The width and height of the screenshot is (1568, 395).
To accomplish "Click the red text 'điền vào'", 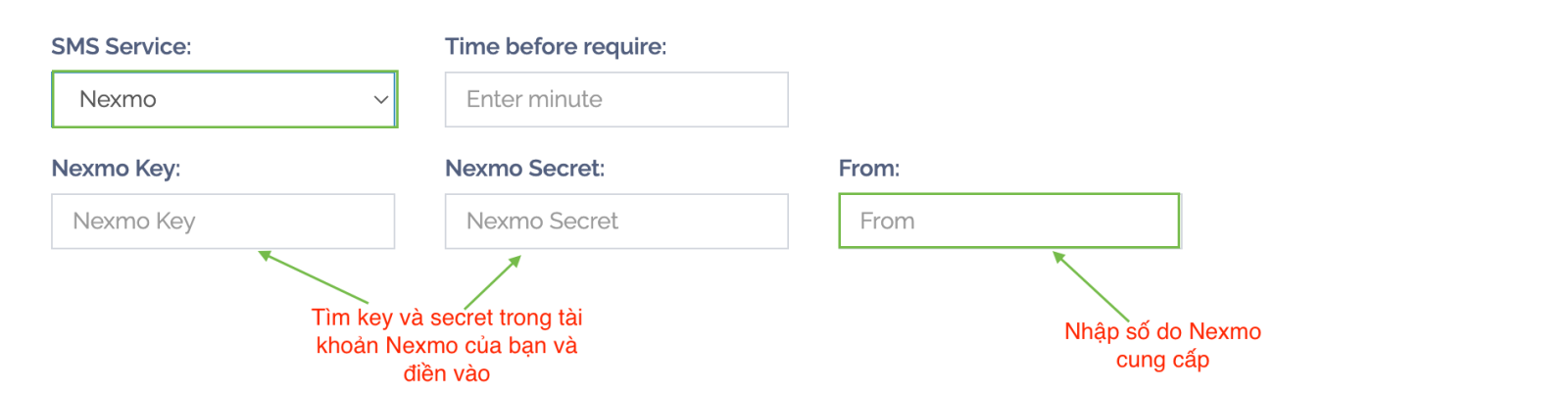I will [447, 373].
